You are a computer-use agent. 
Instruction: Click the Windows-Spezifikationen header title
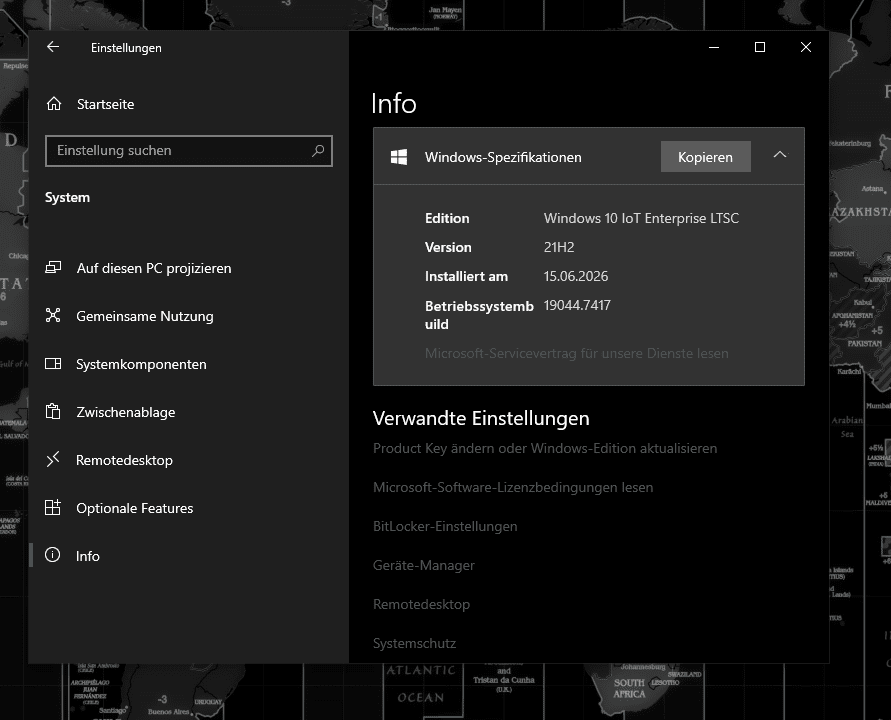503,157
